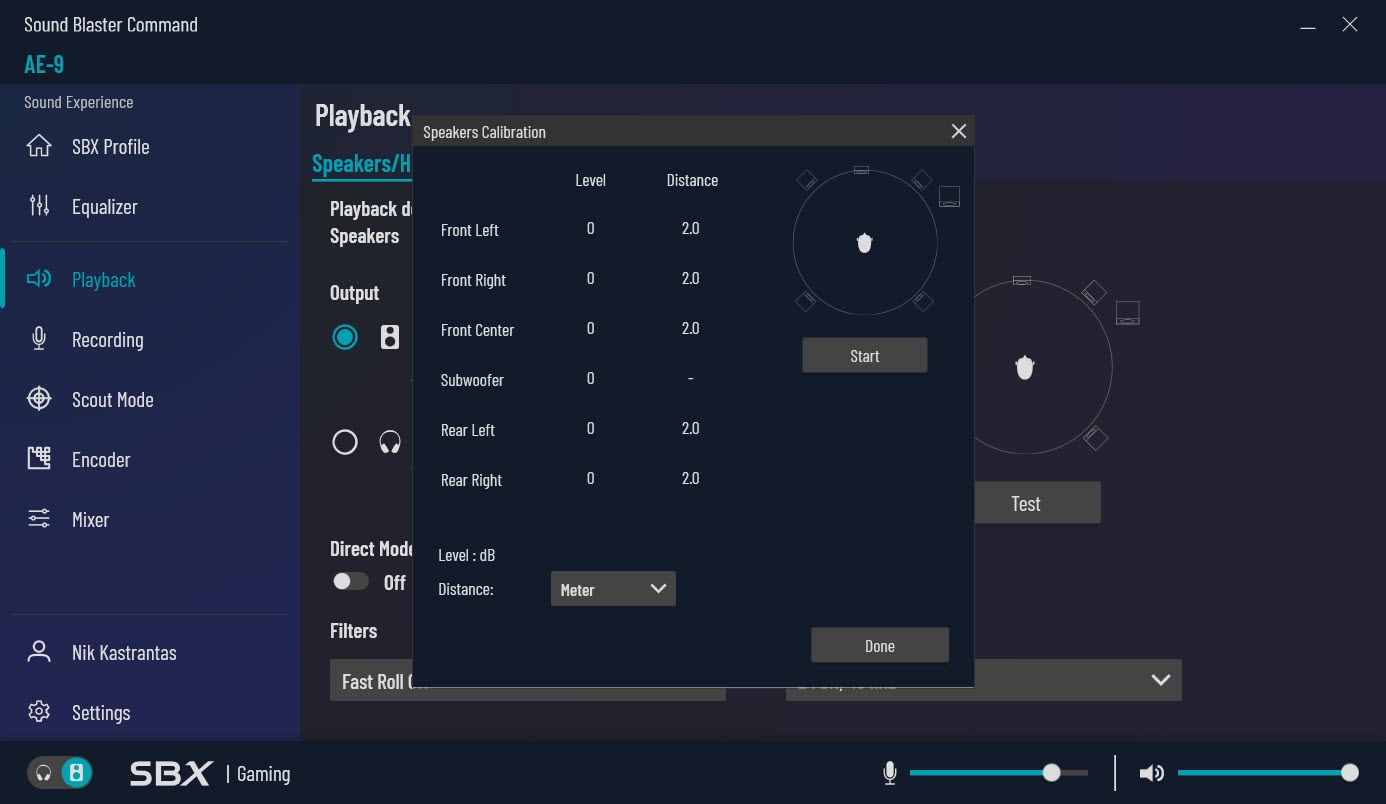
Task: Click the subwoofer icon in calibration diagram
Action: click(949, 196)
